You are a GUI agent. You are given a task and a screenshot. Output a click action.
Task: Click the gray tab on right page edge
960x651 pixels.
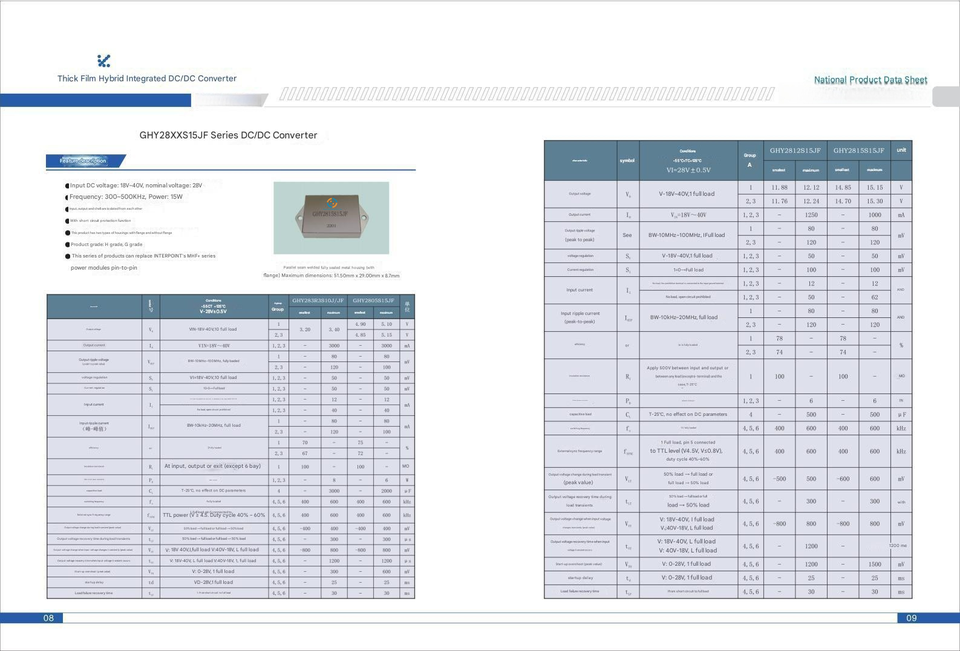coord(946,96)
